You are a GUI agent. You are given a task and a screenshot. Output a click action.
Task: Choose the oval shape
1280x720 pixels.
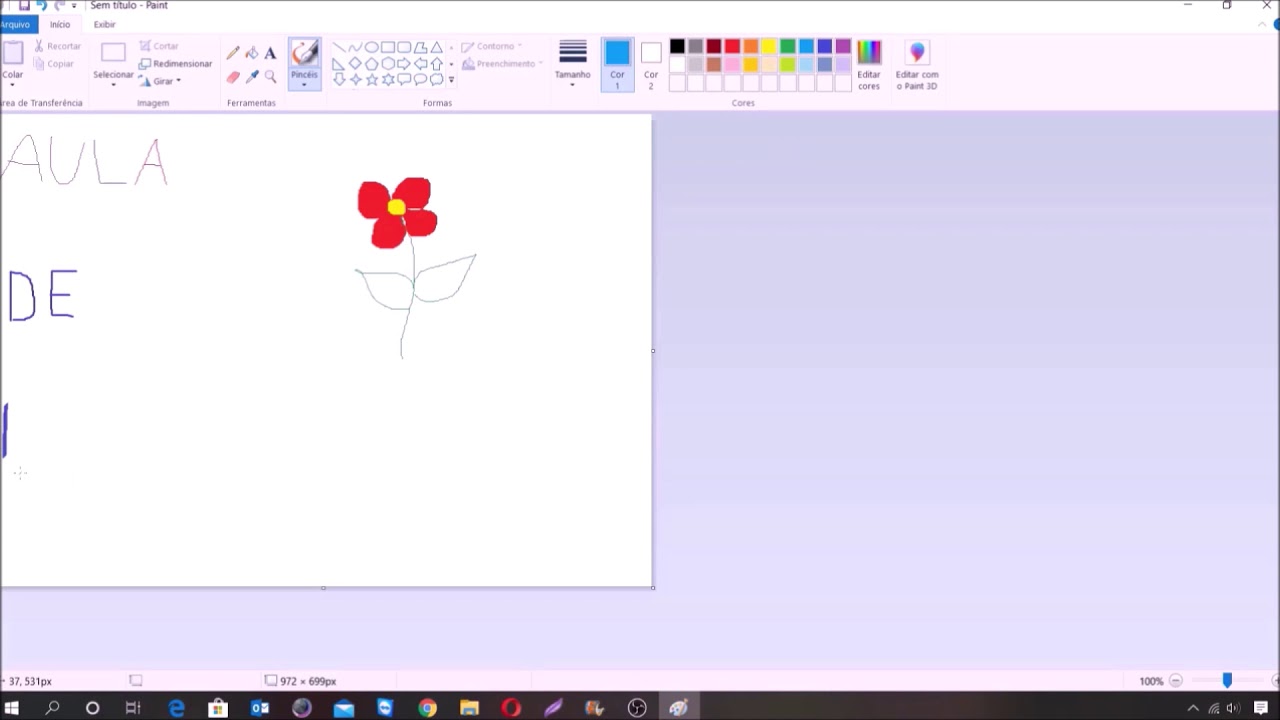pyautogui.click(x=371, y=47)
